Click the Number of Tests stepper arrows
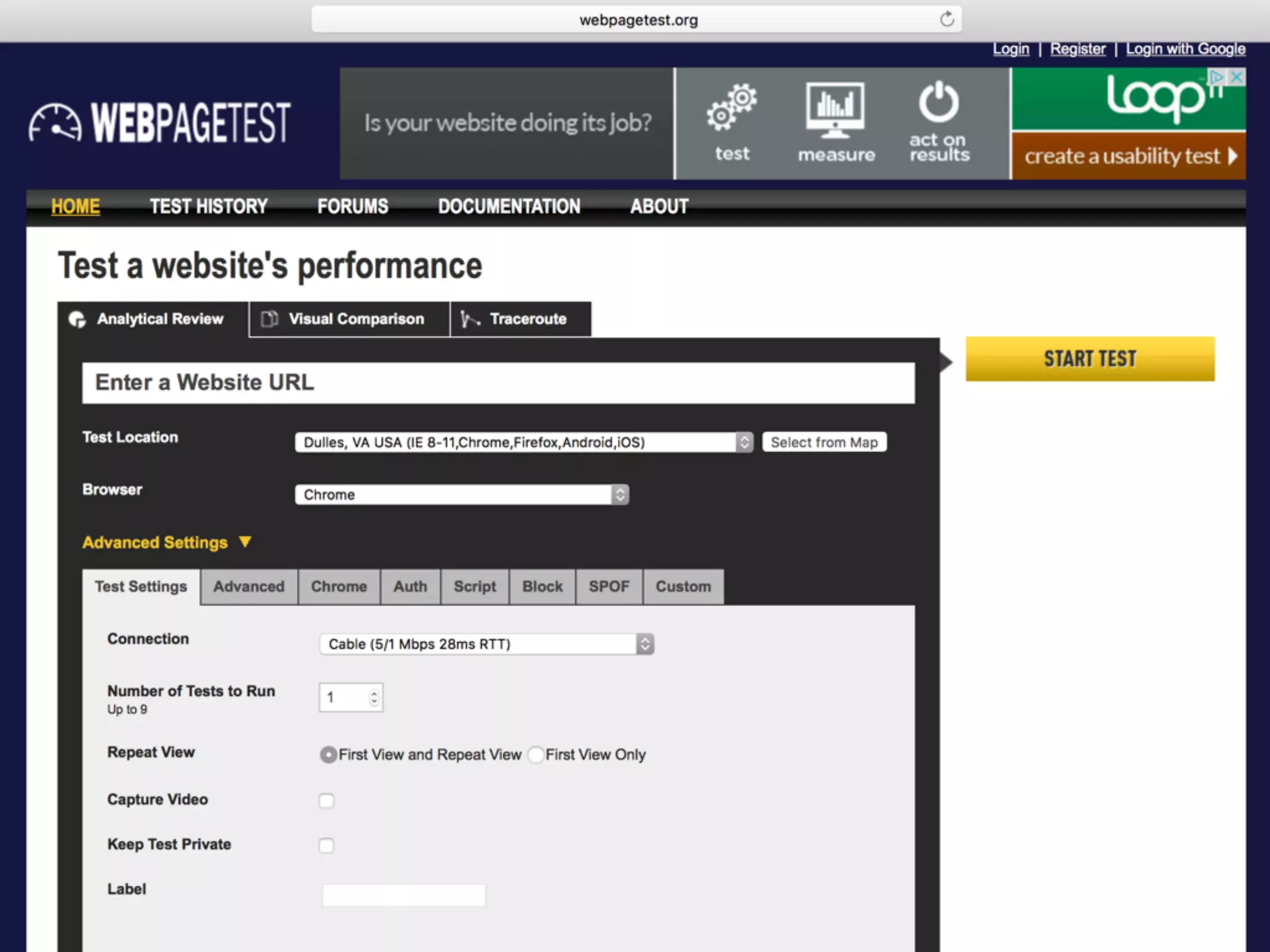This screenshot has height=952, width=1270. [374, 697]
